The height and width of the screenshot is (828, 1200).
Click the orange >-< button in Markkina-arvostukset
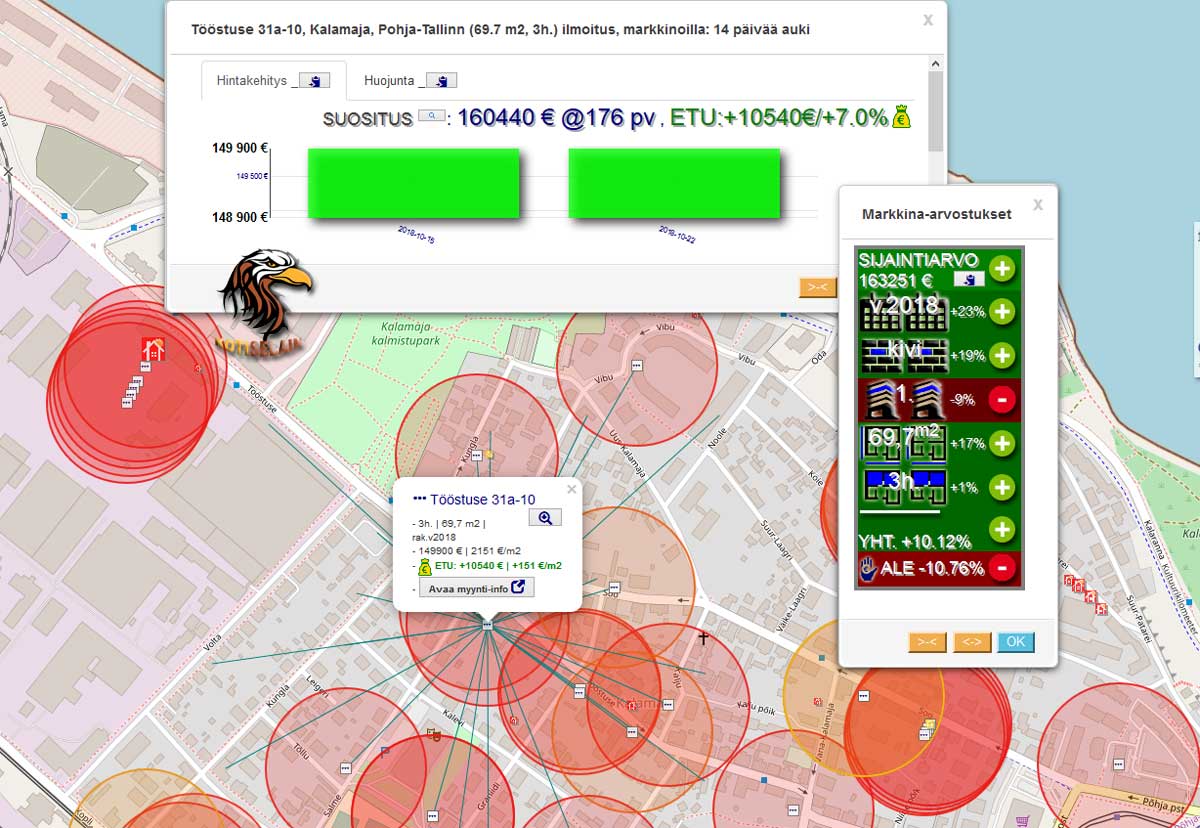(927, 642)
